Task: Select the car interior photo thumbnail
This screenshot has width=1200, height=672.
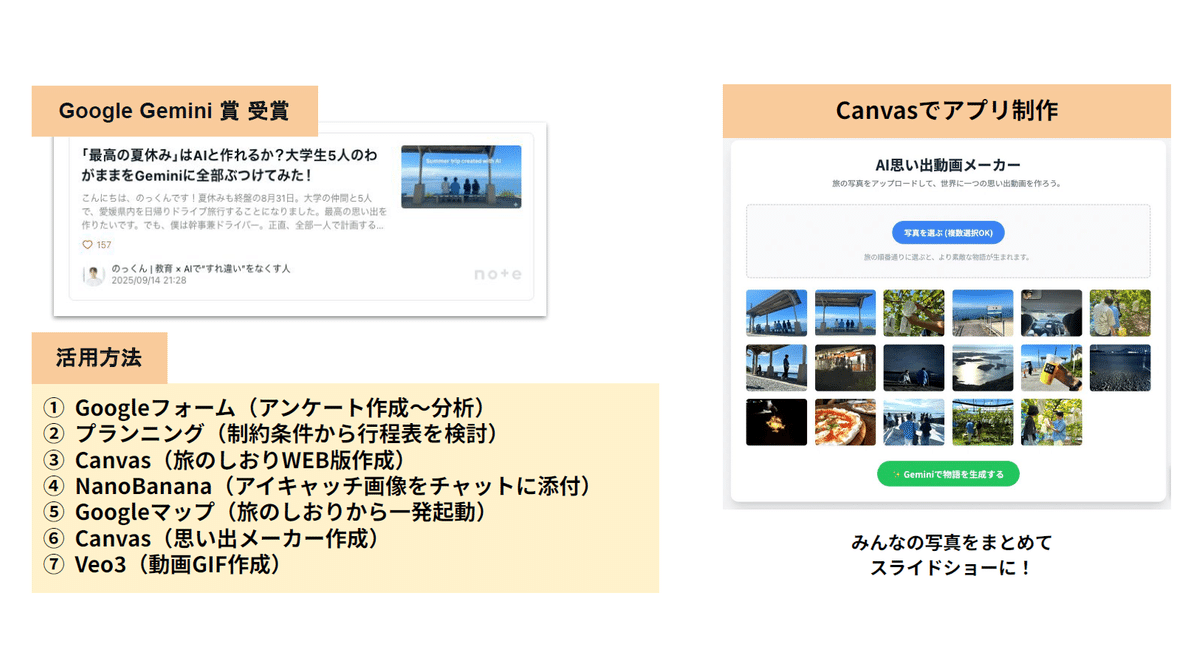Action: click(x=1051, y=313)
